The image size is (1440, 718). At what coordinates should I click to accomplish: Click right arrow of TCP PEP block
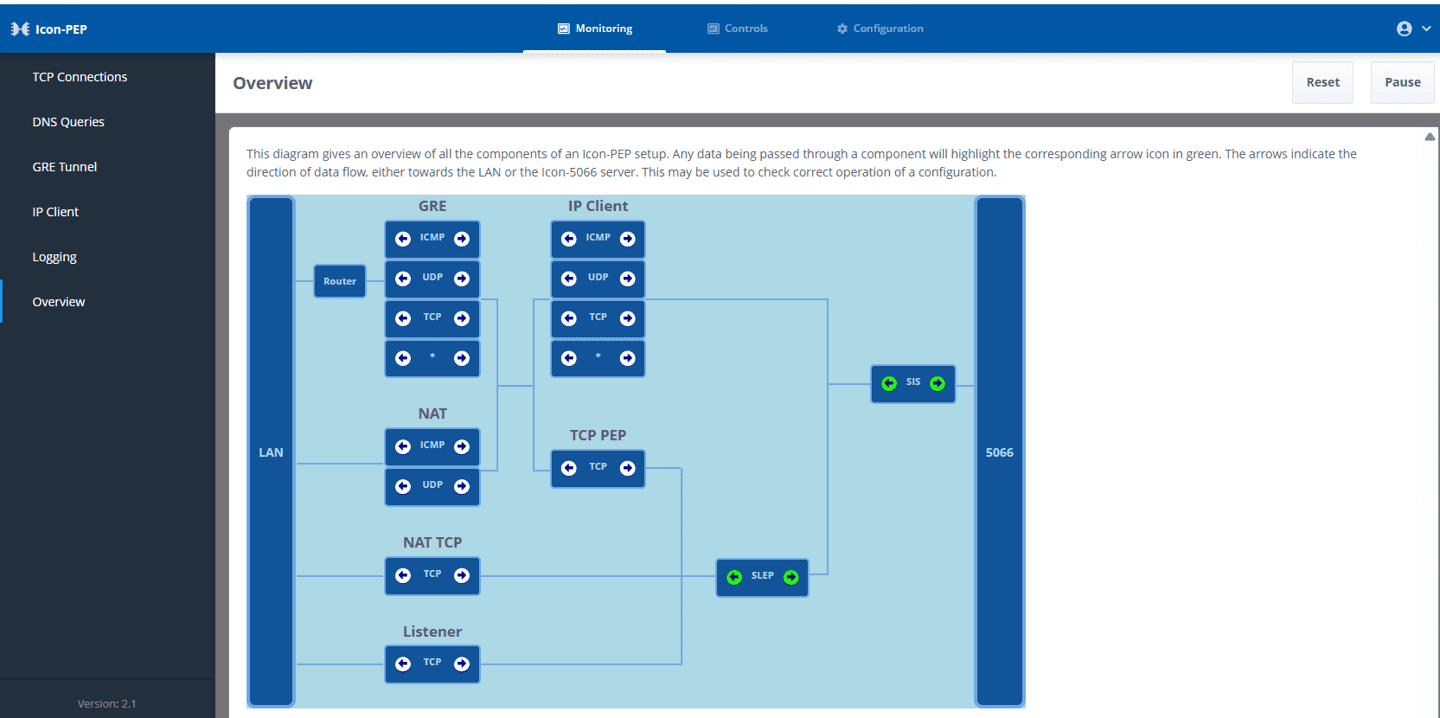tap(627, 468)
